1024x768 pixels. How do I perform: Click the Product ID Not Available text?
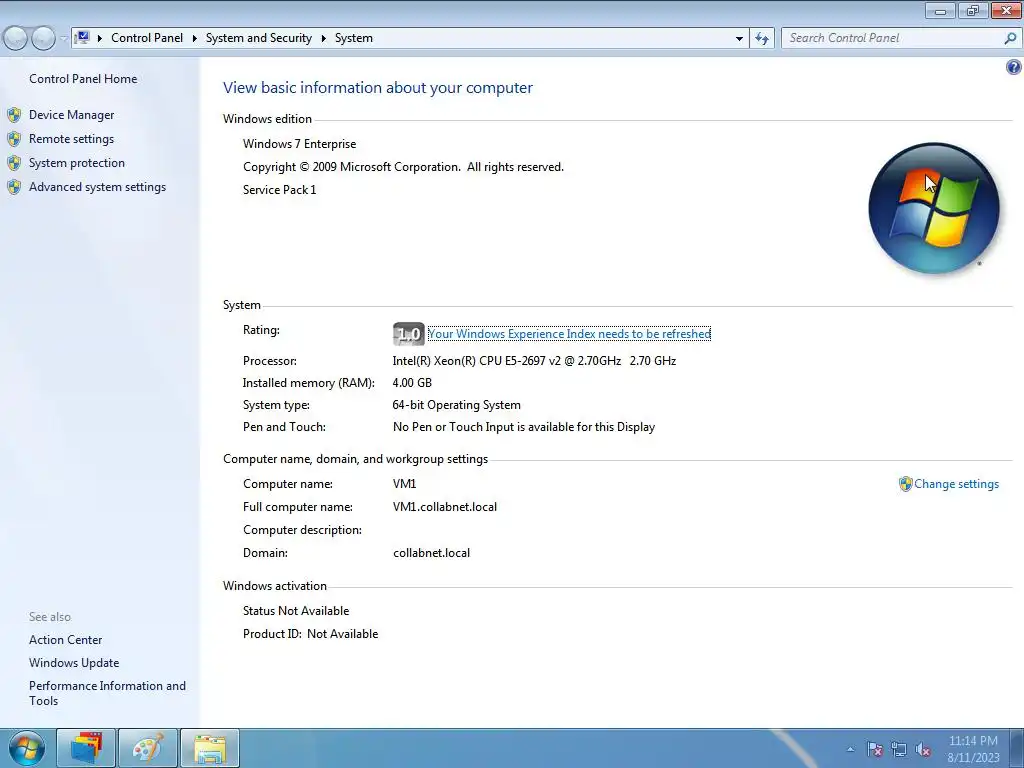point(311,634)
